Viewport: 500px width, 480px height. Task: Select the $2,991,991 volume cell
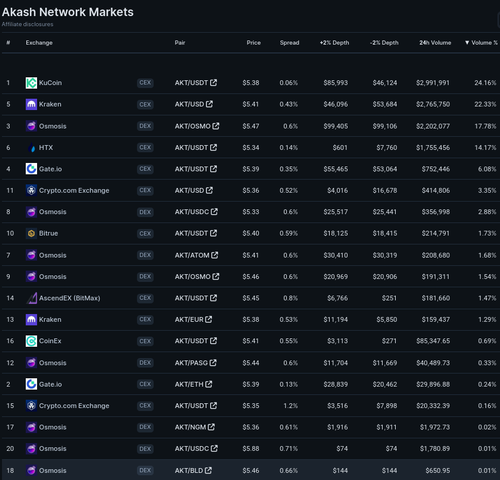[x=433, y=83]
